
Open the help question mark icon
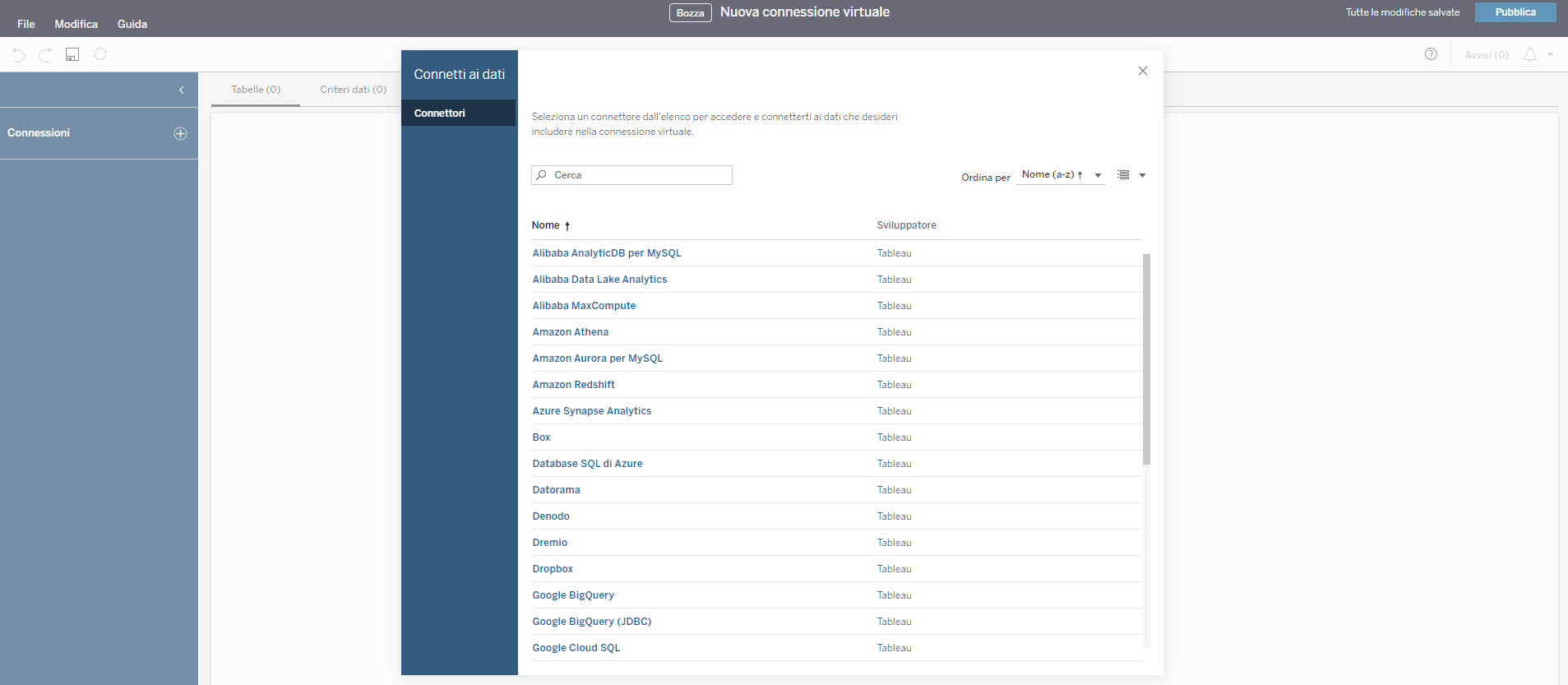pyautogui.click(x=1431, y=54)
